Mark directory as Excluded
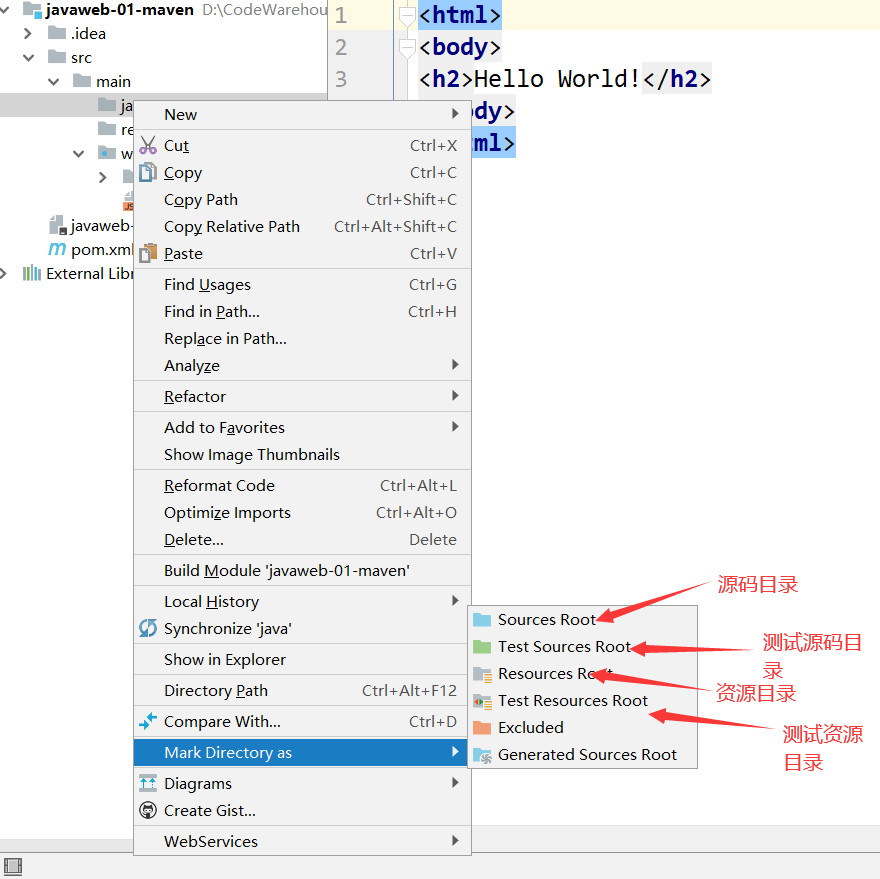The width and height of the screenshot is (880, 879). click(583, 727)
